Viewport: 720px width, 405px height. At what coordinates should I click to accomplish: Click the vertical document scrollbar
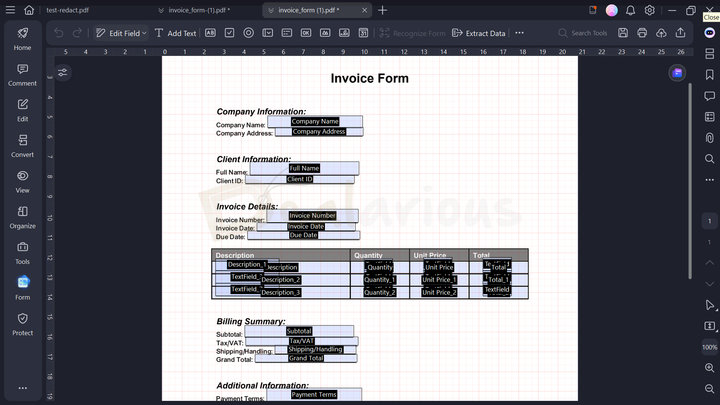click(x=690, y=181)
